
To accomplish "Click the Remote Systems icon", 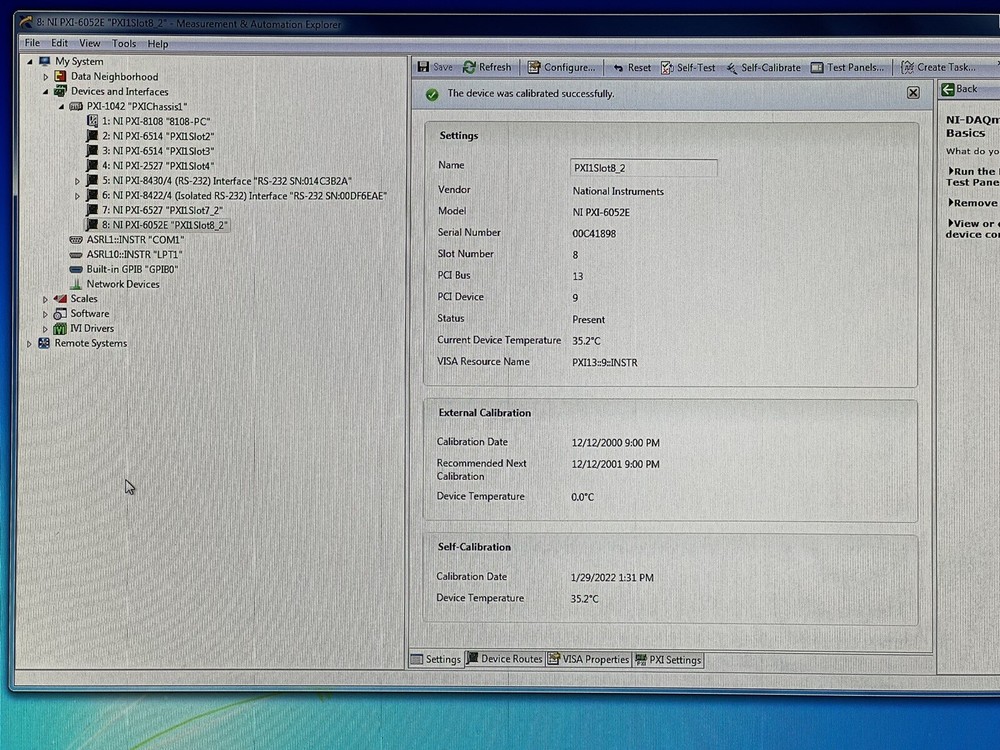I will click(x=44, y=343).
